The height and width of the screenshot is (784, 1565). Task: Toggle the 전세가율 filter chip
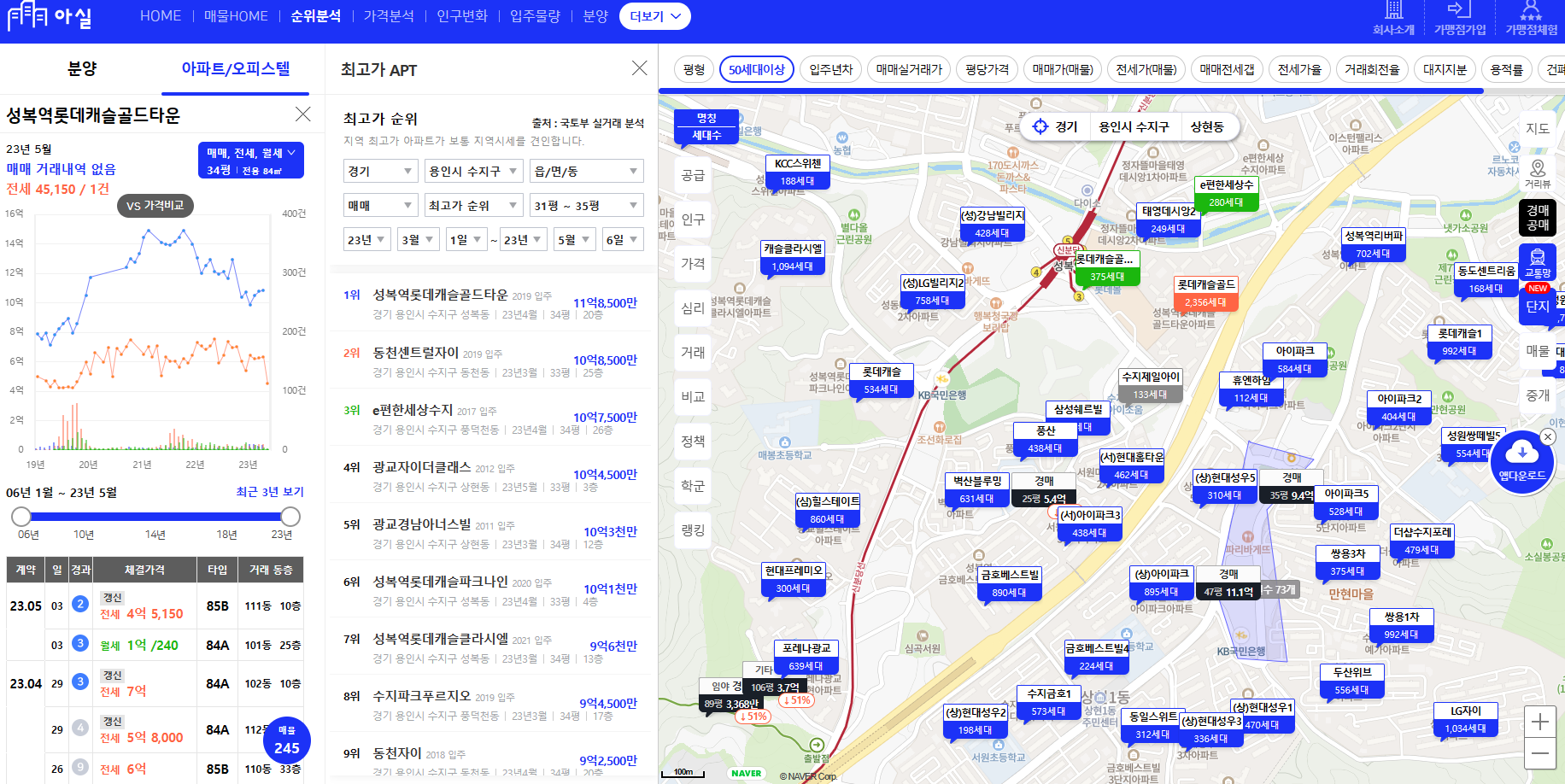click(1299, 69)
